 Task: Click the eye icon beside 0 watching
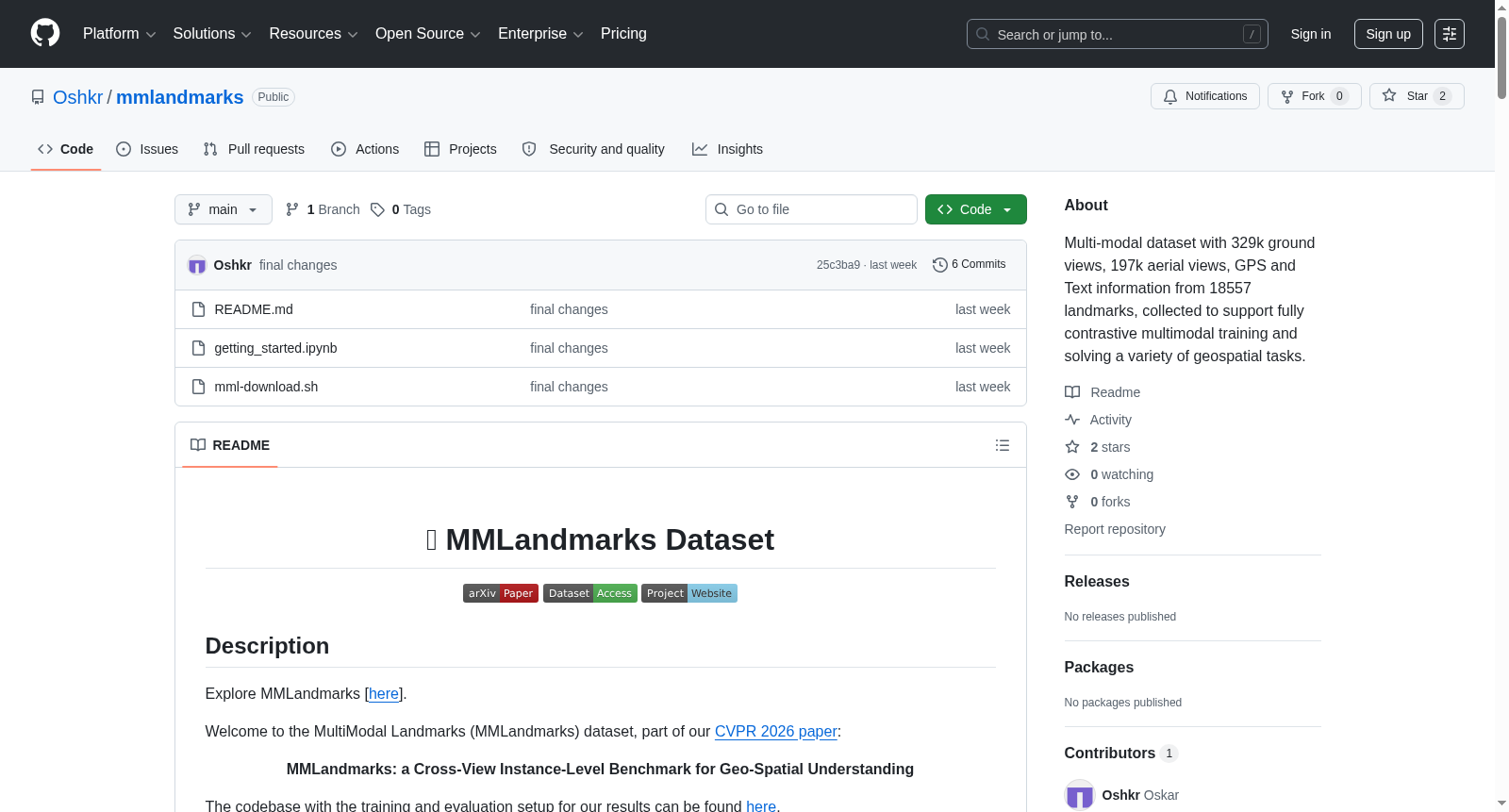[1072, 474]
